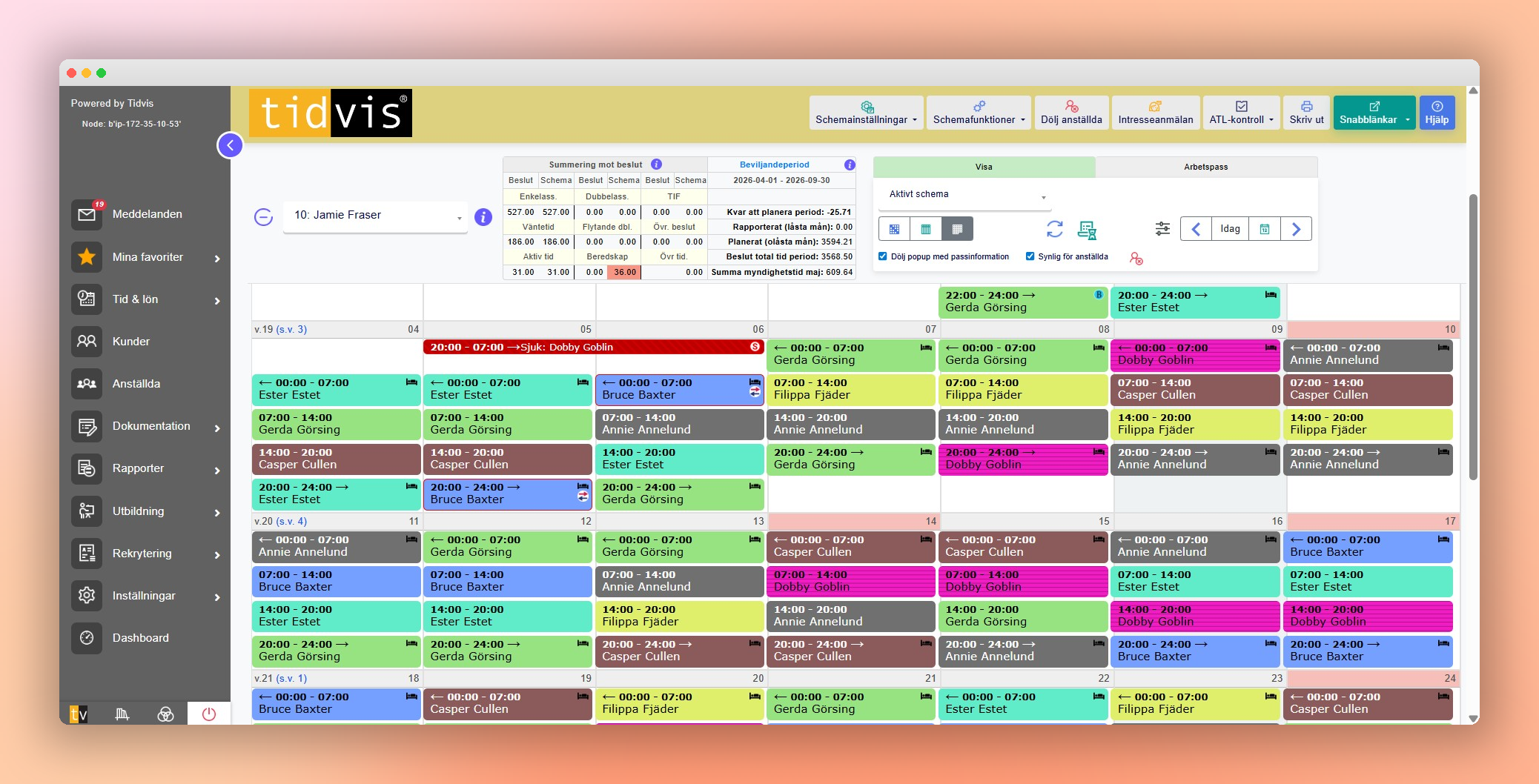1539x784 pixels.
Task: Toggle Synlig för anställda checkbox
Action: (x=1030, y=256)
